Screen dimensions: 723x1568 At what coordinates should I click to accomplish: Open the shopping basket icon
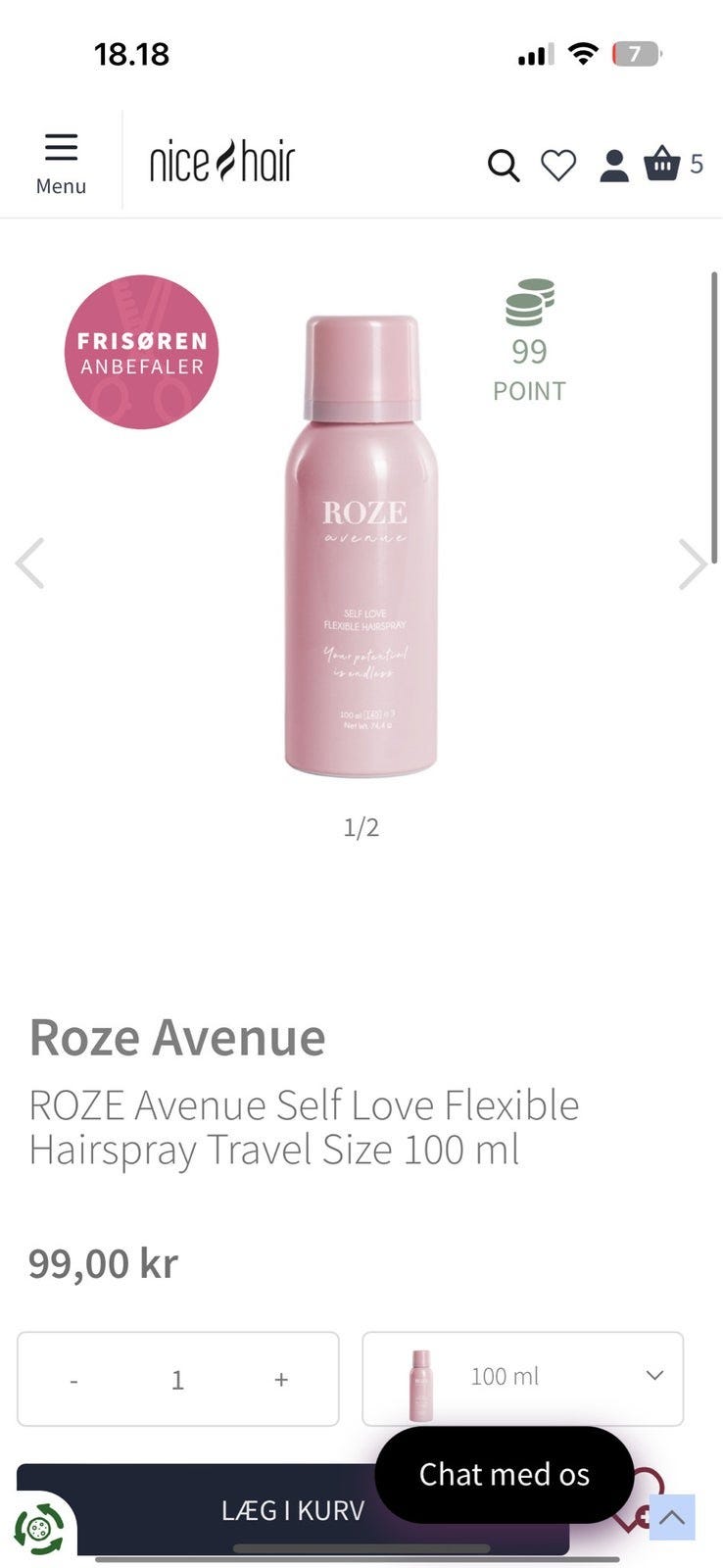click(662, 164)
